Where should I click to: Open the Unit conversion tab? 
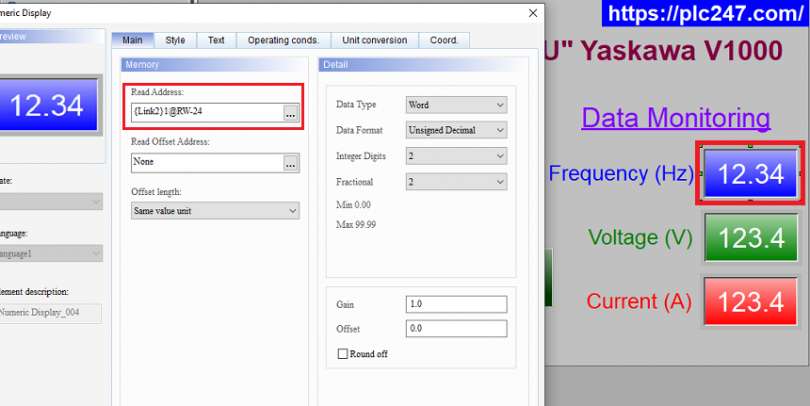(375, 40)
